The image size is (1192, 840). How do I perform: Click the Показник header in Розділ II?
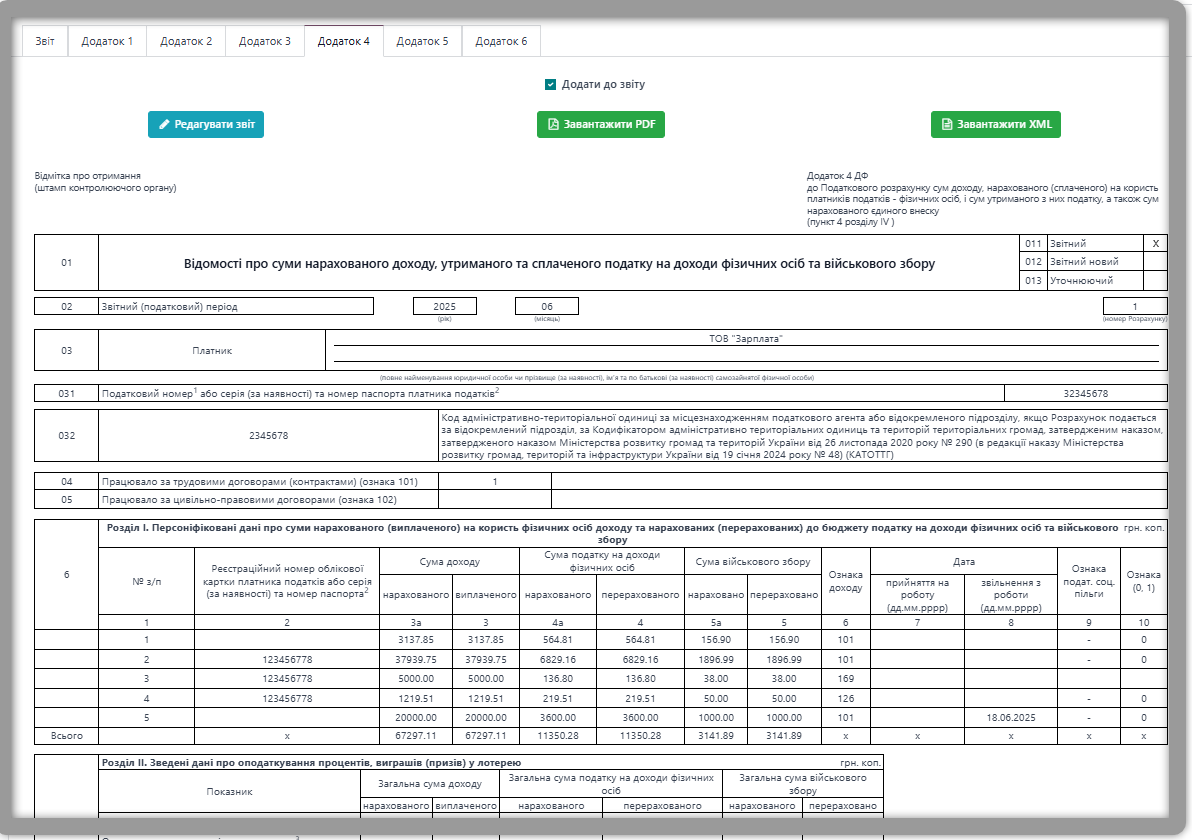[x=230, y=792]
